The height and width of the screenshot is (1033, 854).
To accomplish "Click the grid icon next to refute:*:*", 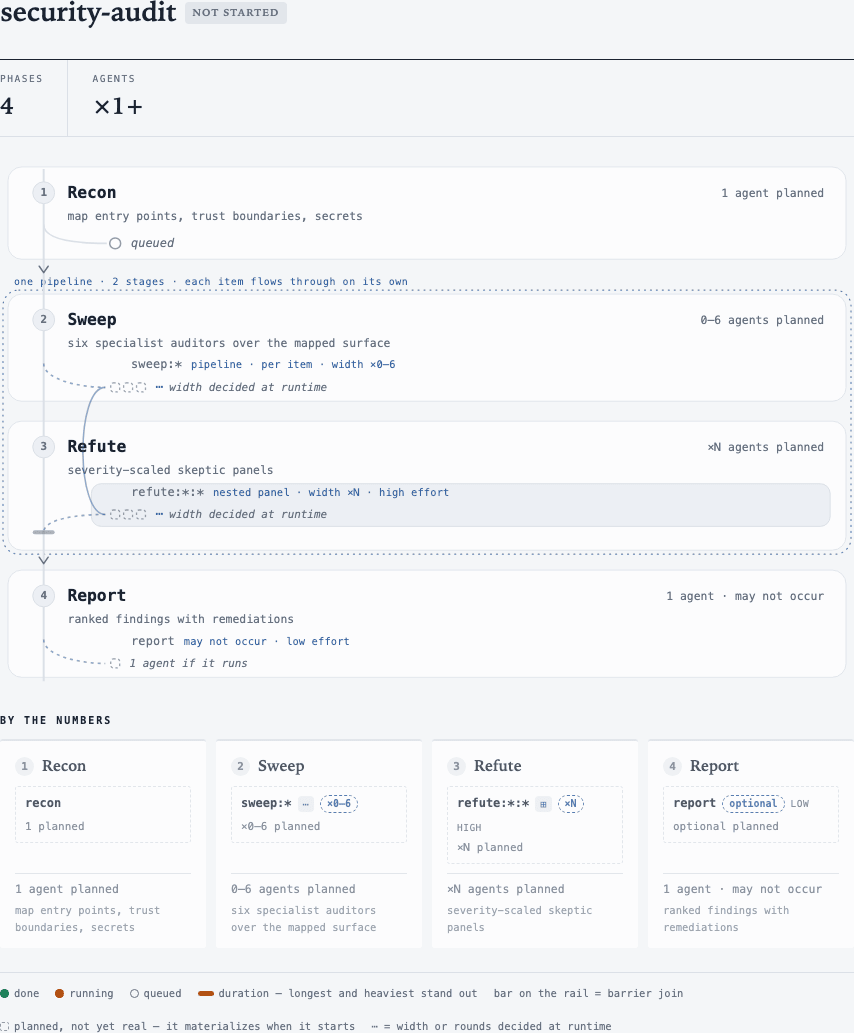I will (x=543, y=804).
